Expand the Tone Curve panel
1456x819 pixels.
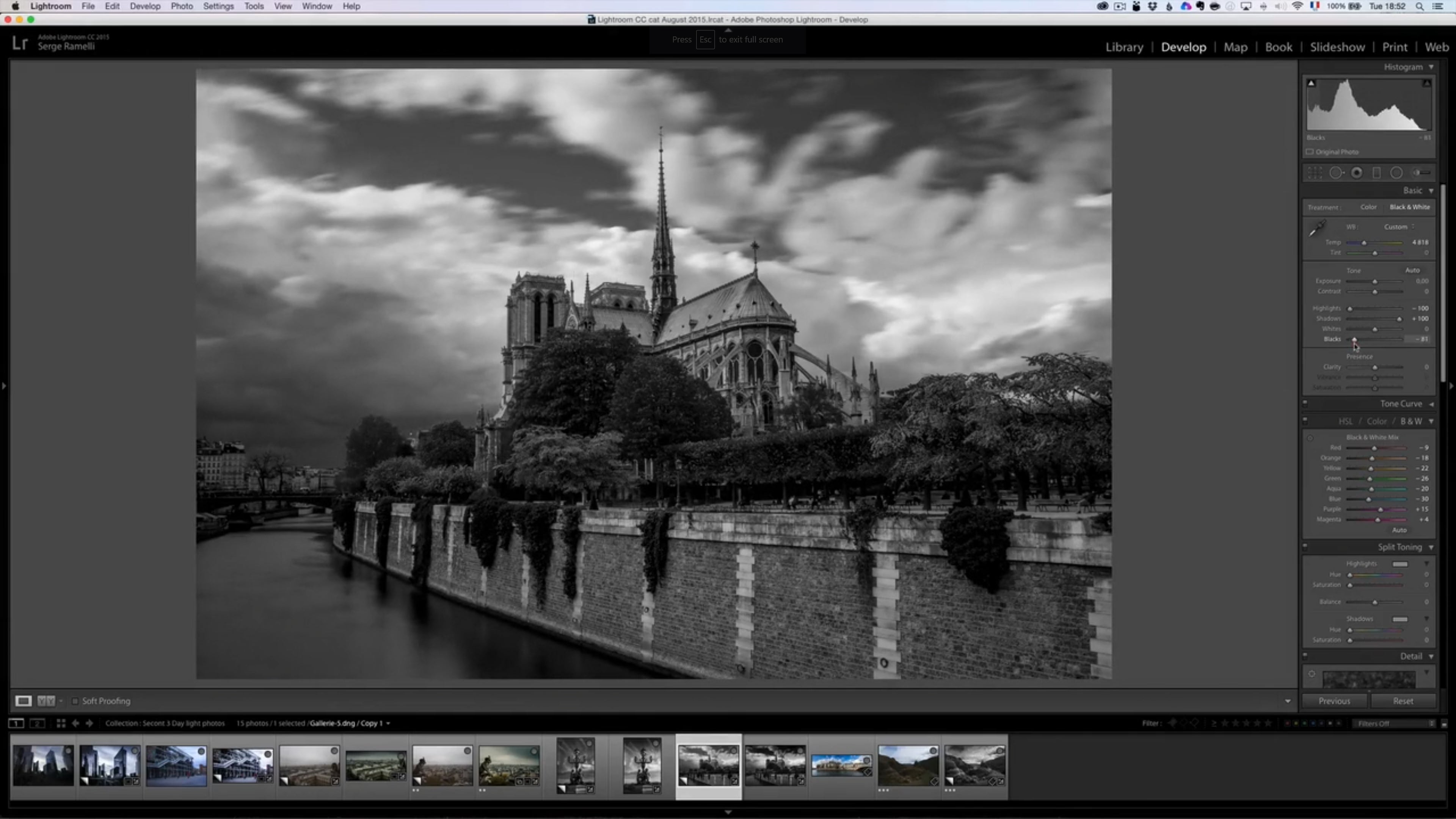coord(1401,403)
